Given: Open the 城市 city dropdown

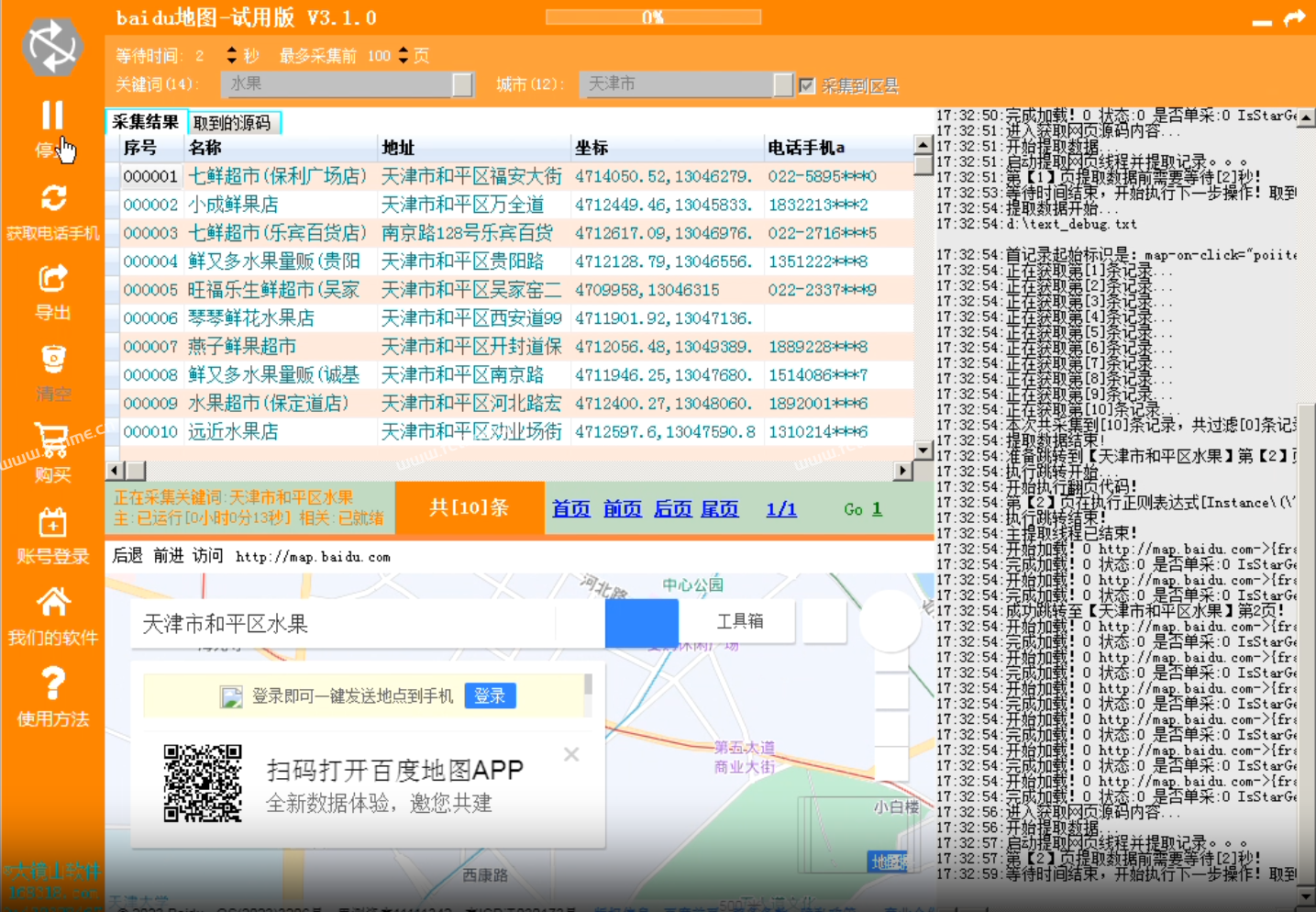Looking at the screenshot, I should 782,84.
